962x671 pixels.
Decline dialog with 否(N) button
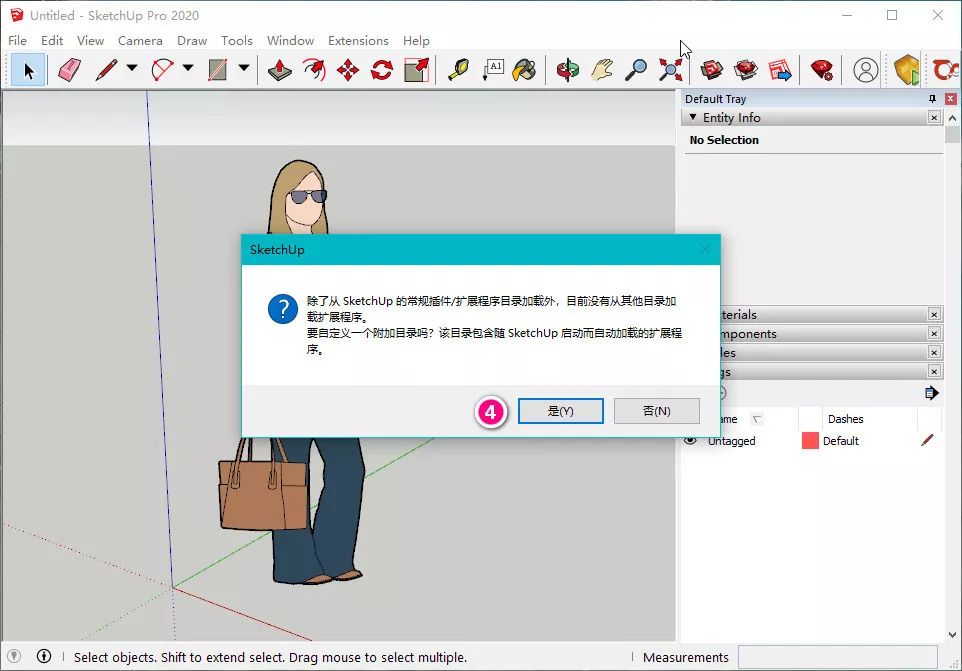click(x=656, y=411)
